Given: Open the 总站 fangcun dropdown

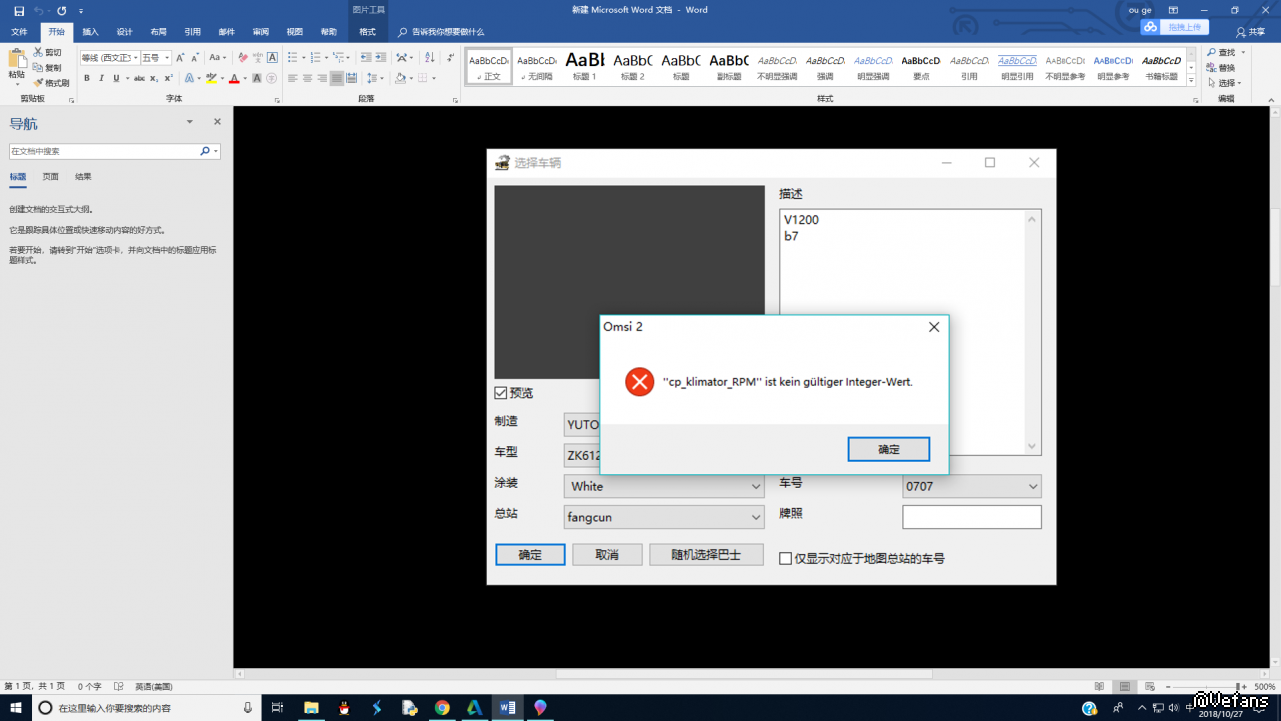Looking at the screenshot, I should click(x=756, y=517).
